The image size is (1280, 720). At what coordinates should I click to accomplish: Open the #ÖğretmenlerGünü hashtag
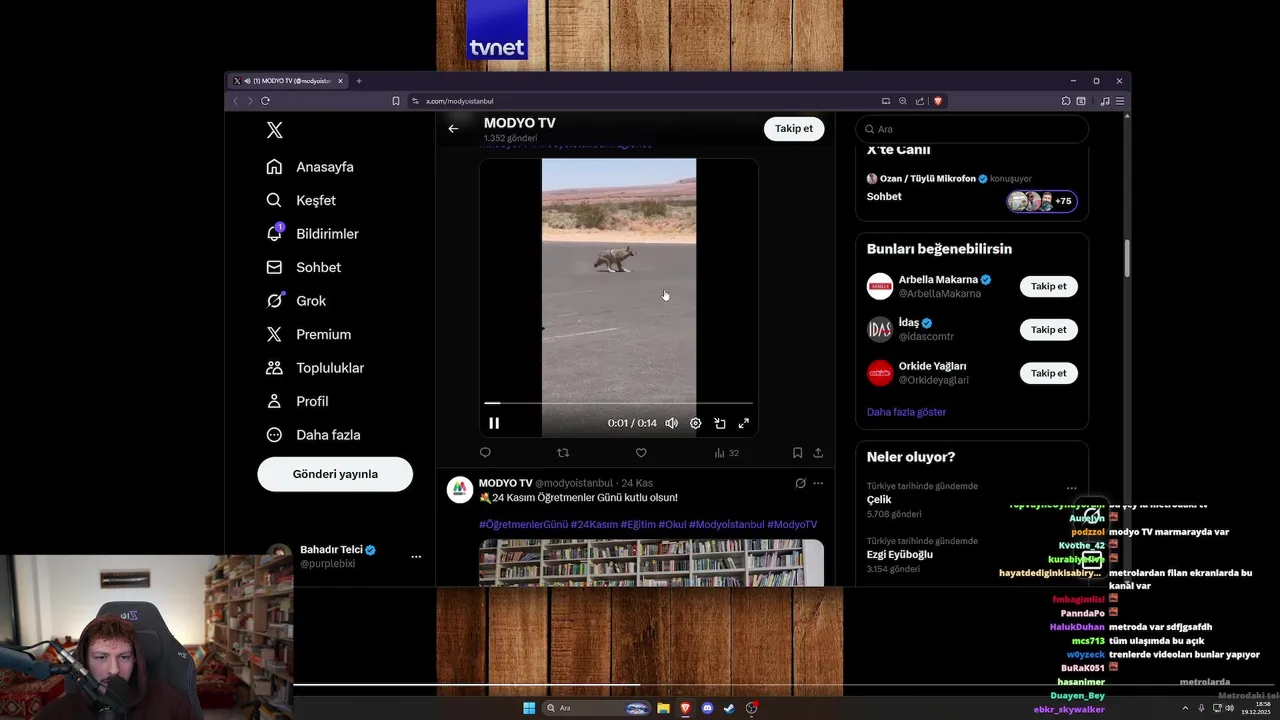(x=523, y=525)
